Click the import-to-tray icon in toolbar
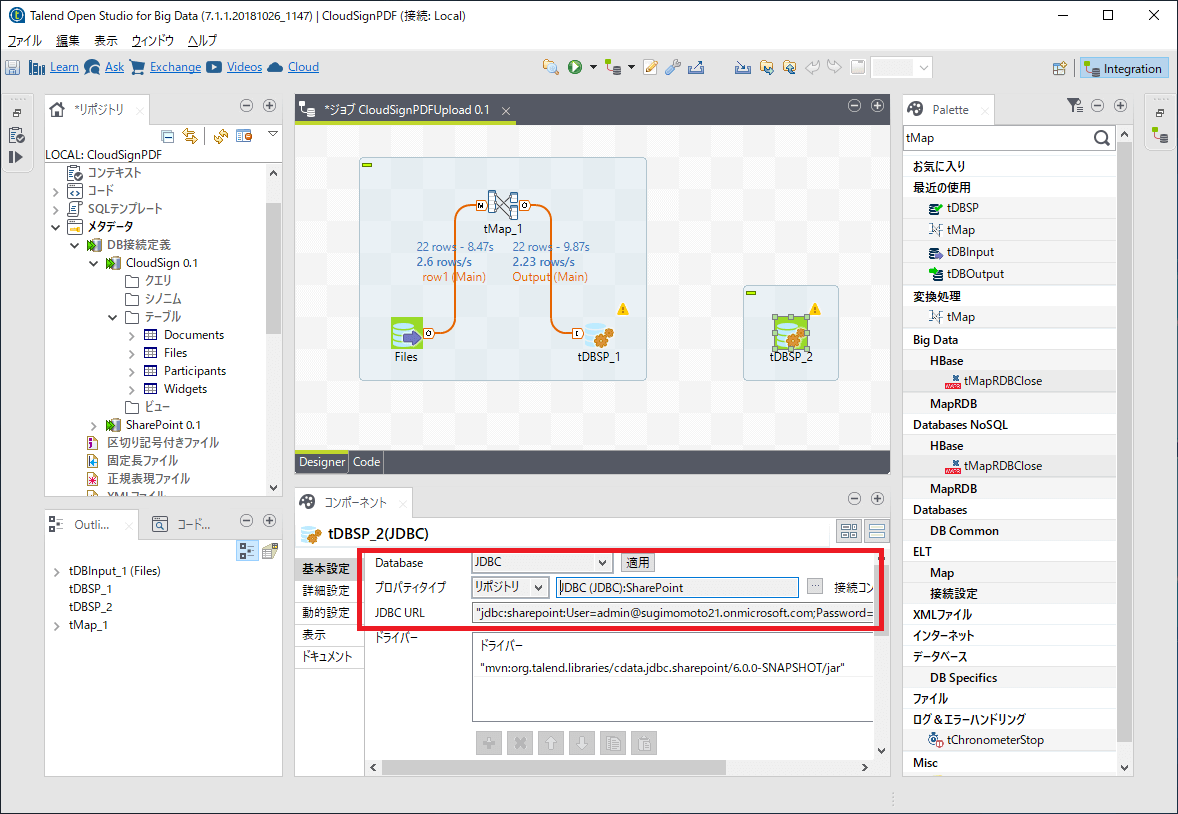This screenshot has width=1178, height=814. [743, 68]
